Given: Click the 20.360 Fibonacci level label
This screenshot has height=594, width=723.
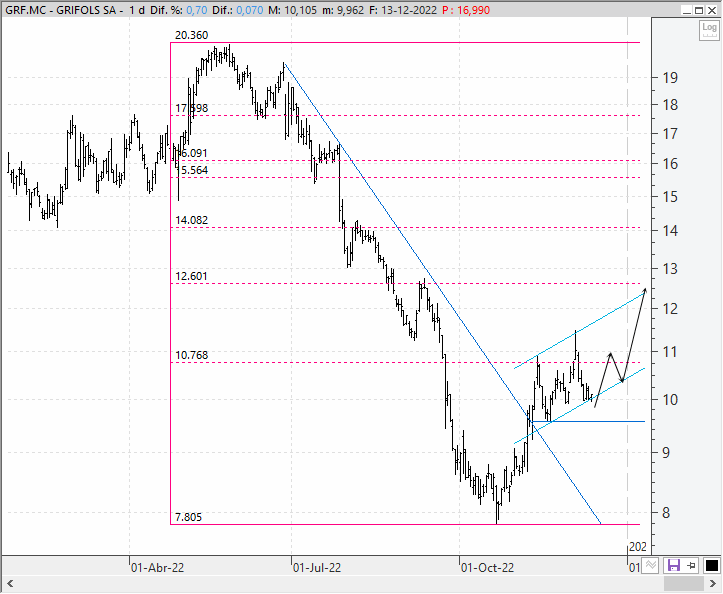Looking at the screenshot, I should click(191, 35).
